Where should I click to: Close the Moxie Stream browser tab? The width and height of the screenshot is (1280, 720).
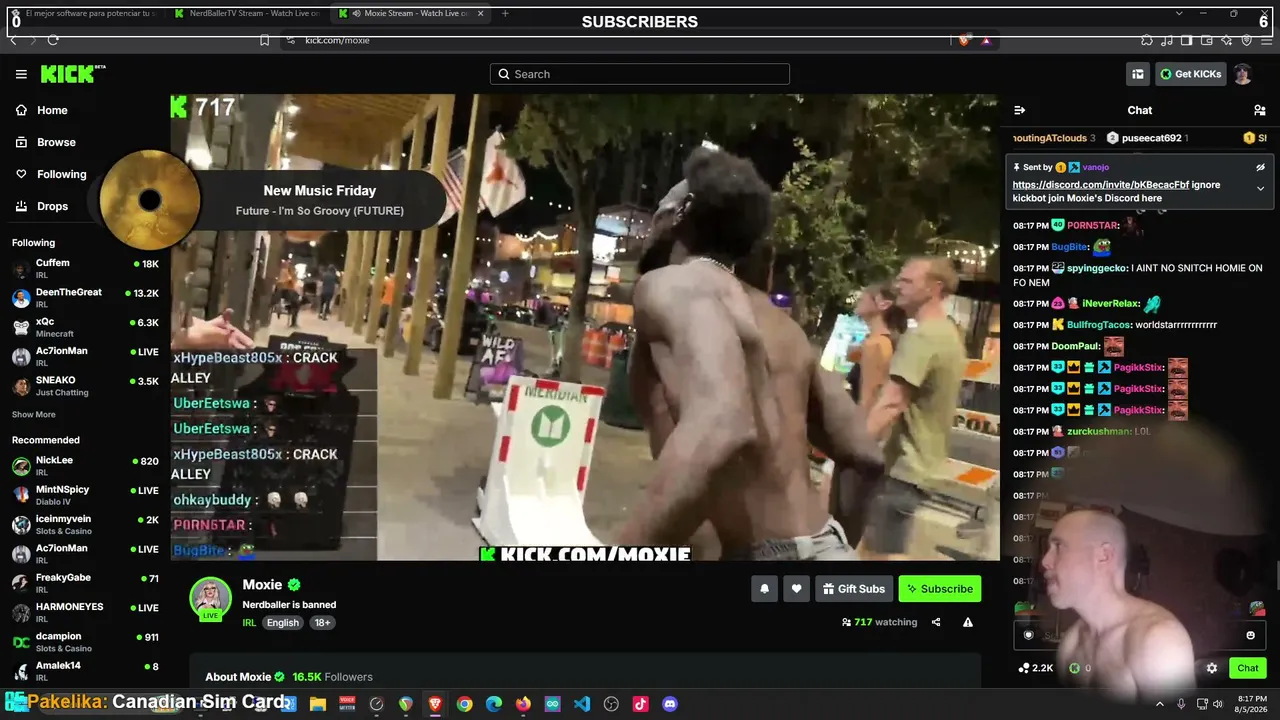coord(481,13)
